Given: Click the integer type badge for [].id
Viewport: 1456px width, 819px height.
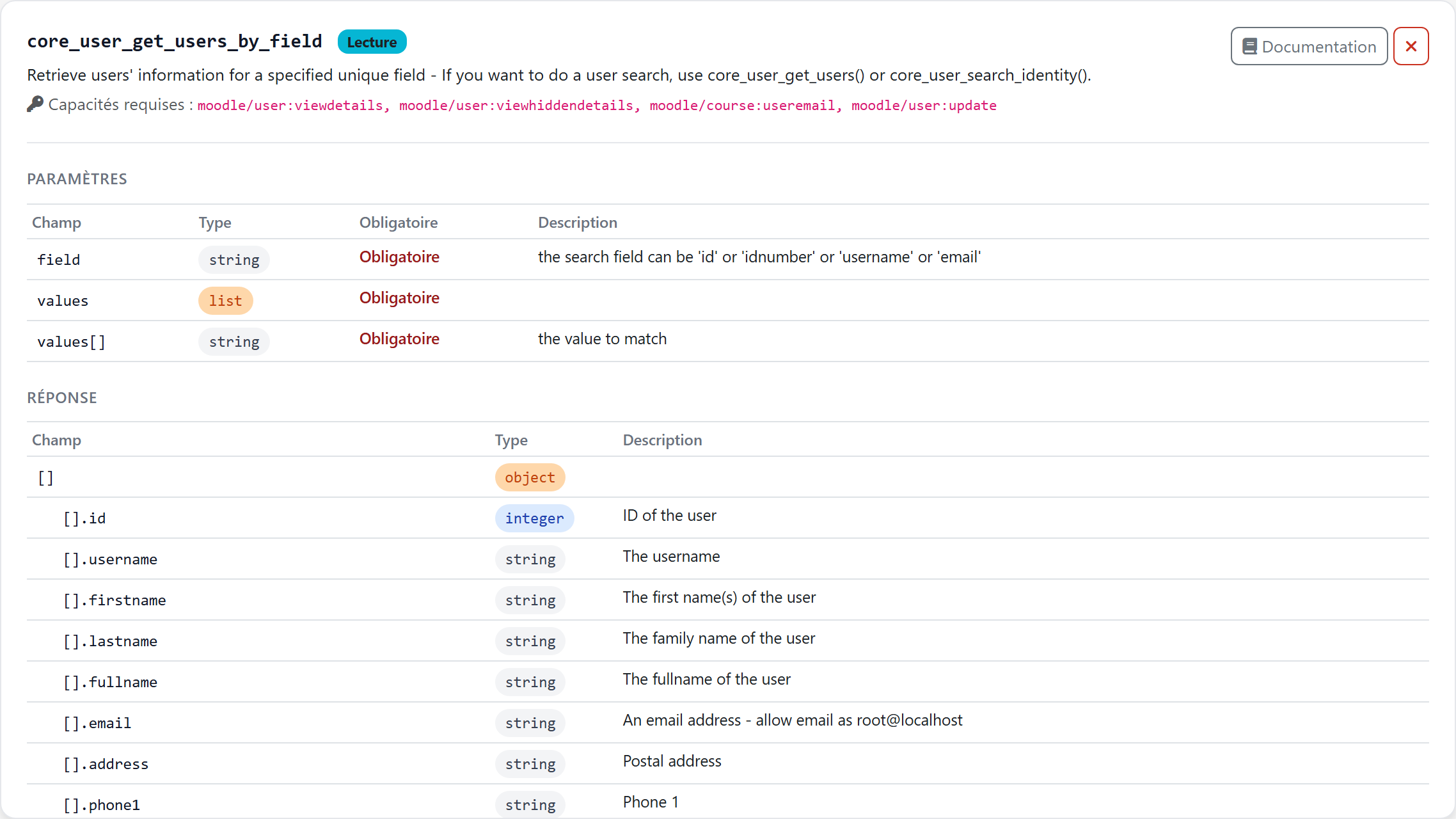Looking at the screenshot, I should click(535, 518).
